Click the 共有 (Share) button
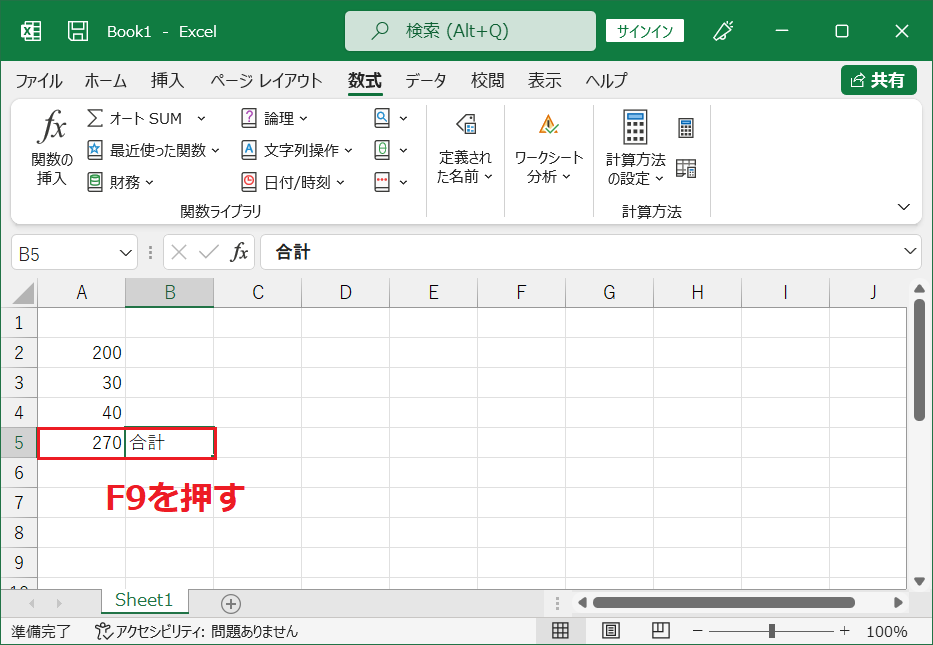The height and width of the screenshot is (645, 933). pos(878,81)
